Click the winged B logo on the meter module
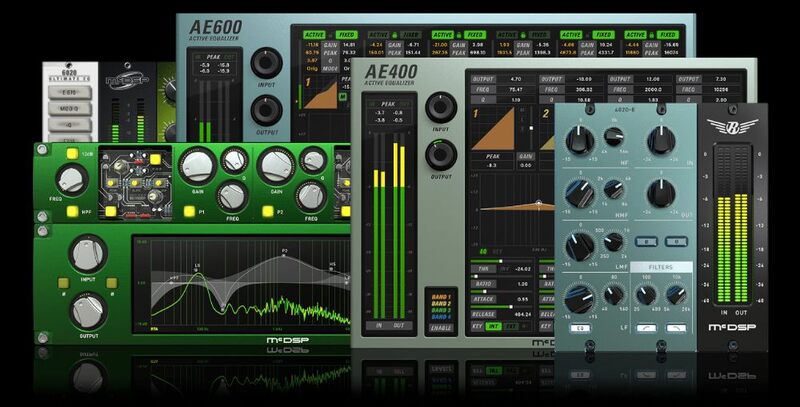 coord(732,126)
